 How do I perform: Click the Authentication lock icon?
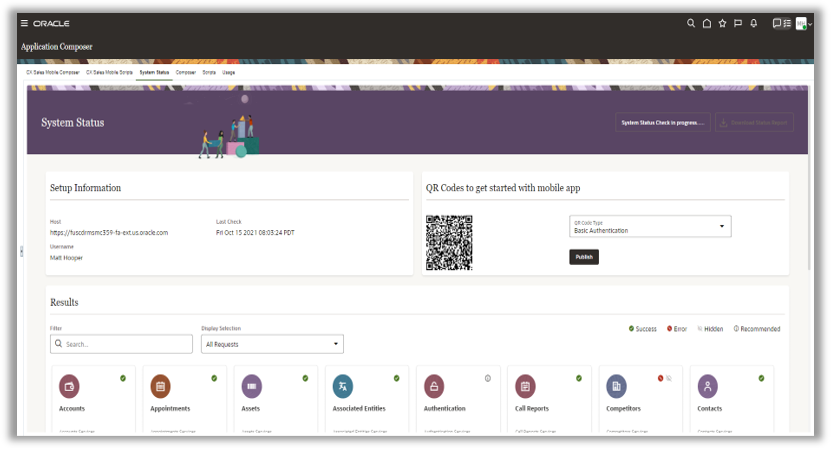(434, 386)
